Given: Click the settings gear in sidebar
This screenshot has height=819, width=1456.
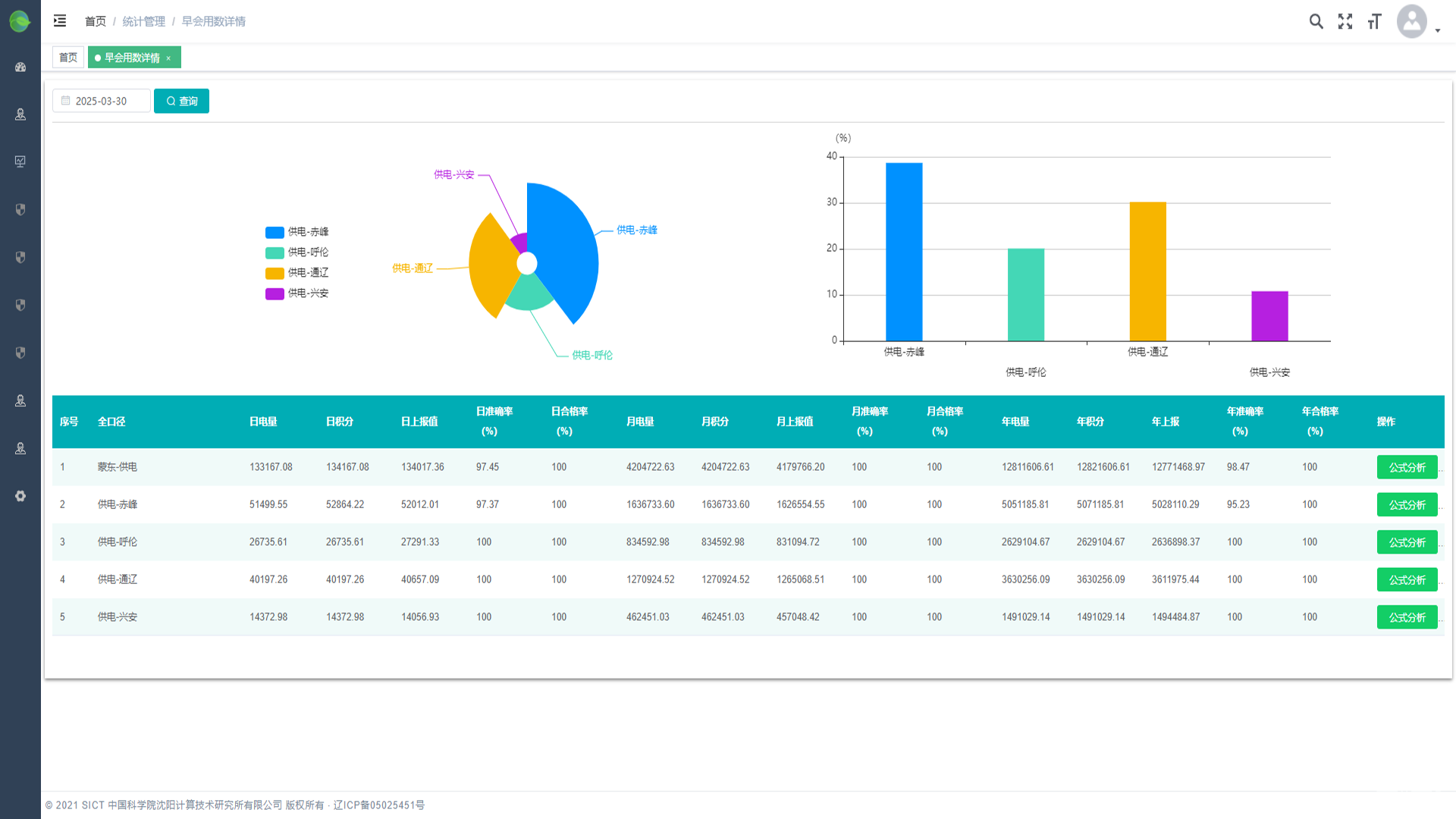Looking at the screenshot, I should tap(20, 496).
